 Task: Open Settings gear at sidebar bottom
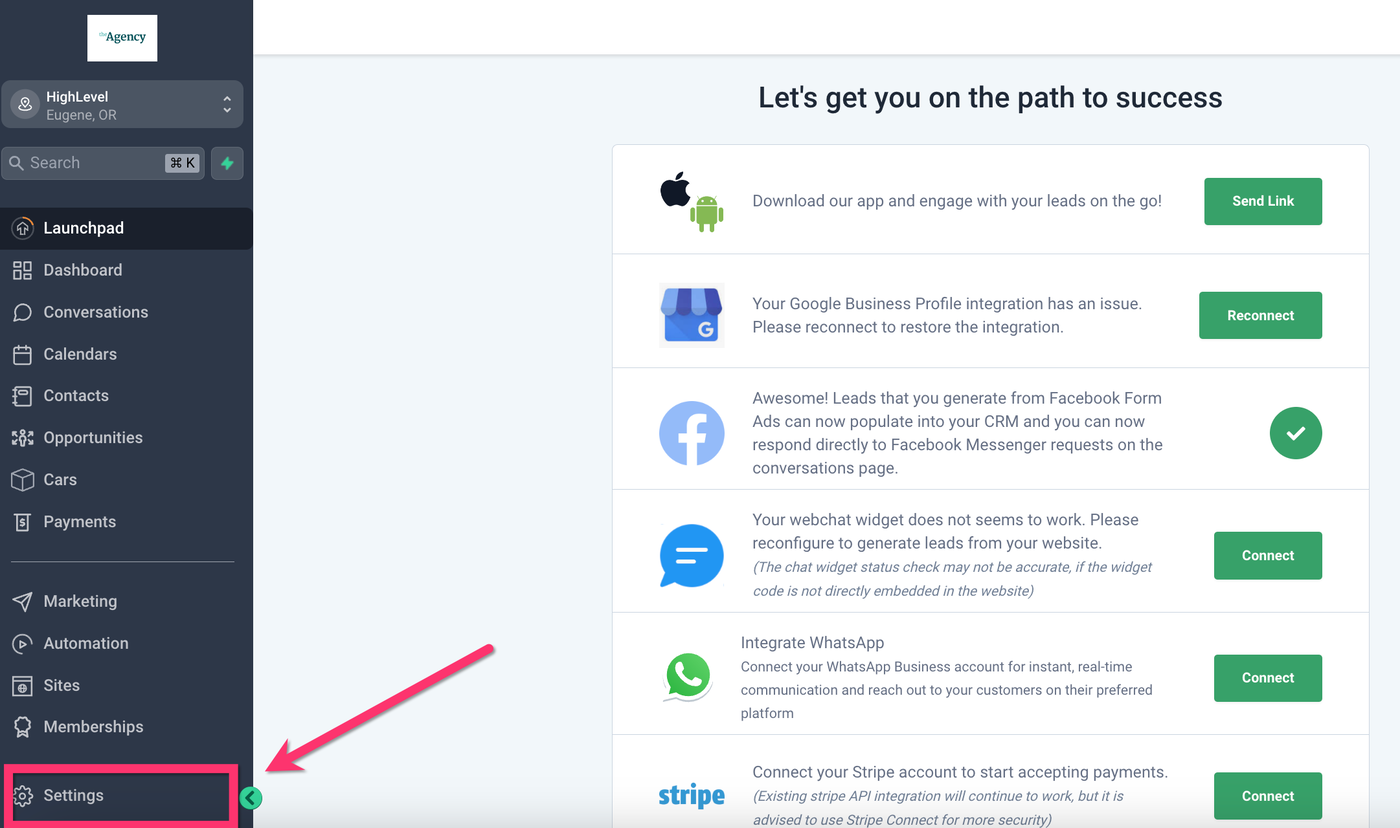tap(22, 796)
